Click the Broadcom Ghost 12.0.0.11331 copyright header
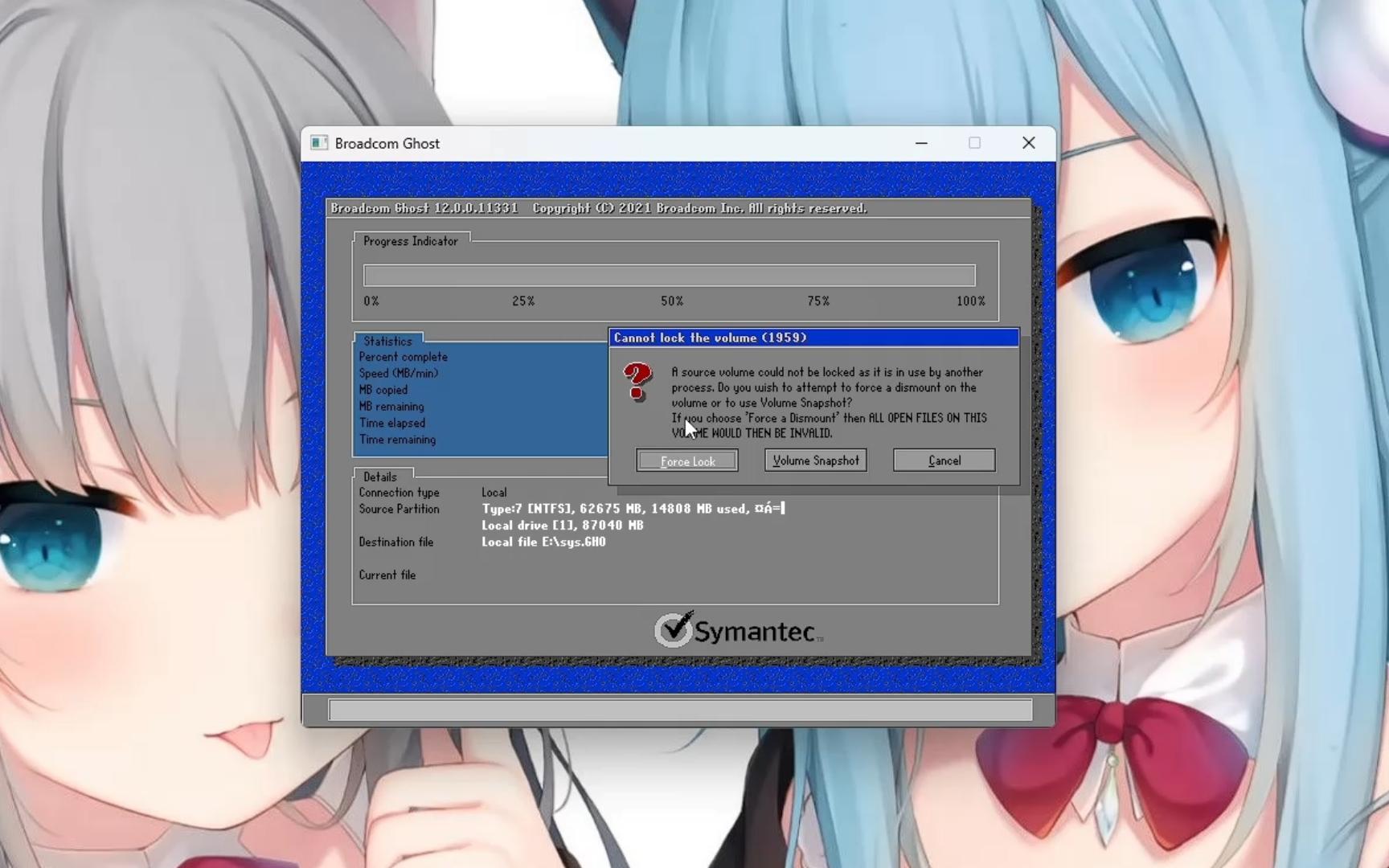 (x=599, y=208)
